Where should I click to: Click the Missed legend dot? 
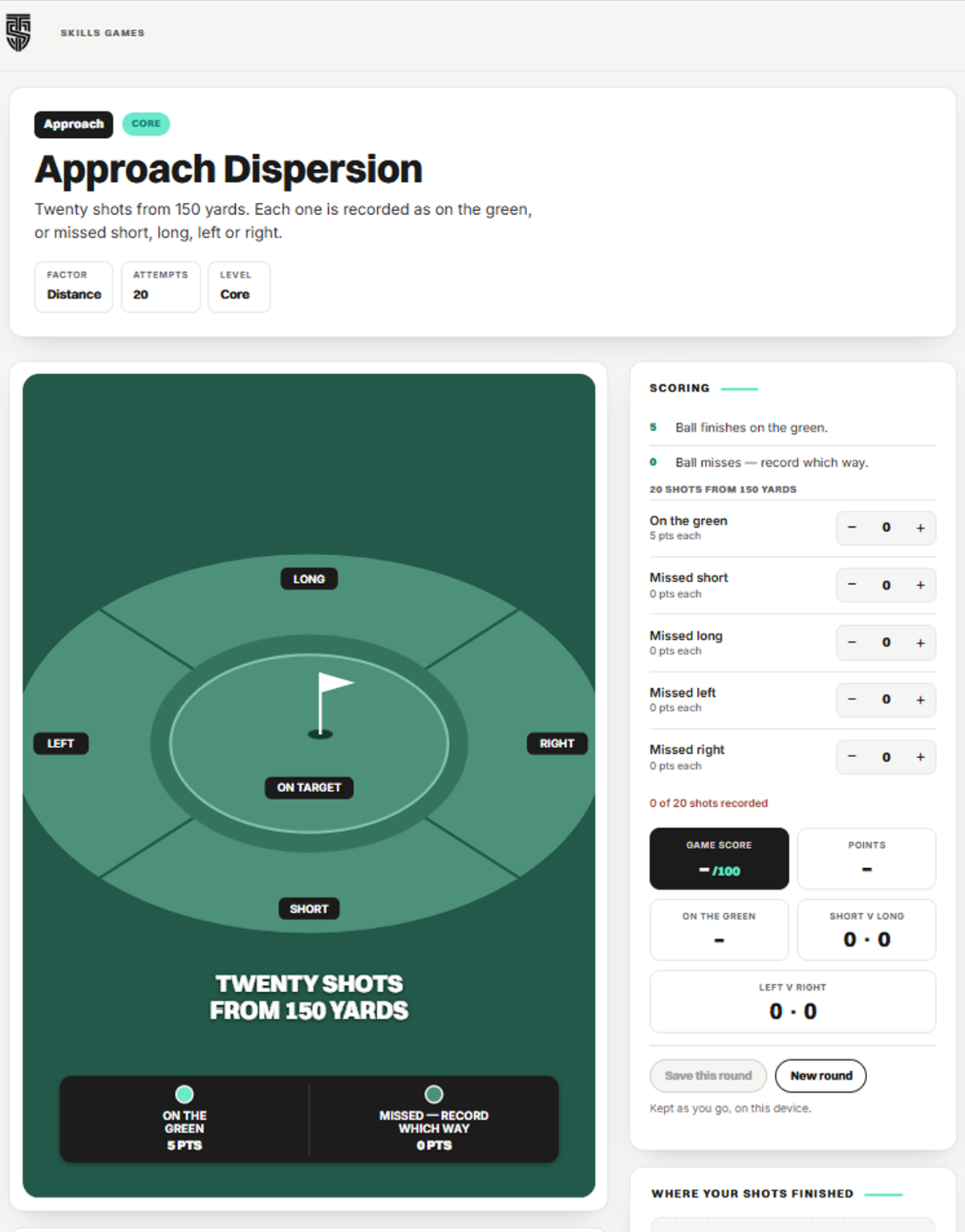[434, 1094]
